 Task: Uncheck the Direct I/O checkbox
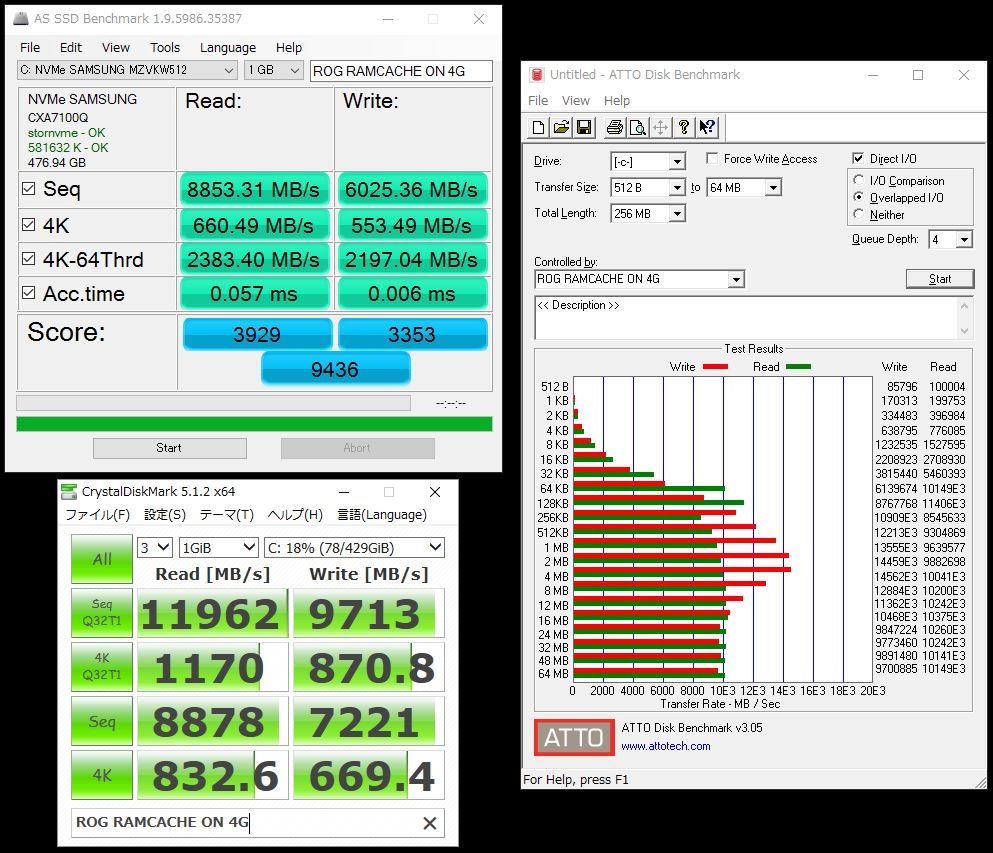(x=858, y=159)
